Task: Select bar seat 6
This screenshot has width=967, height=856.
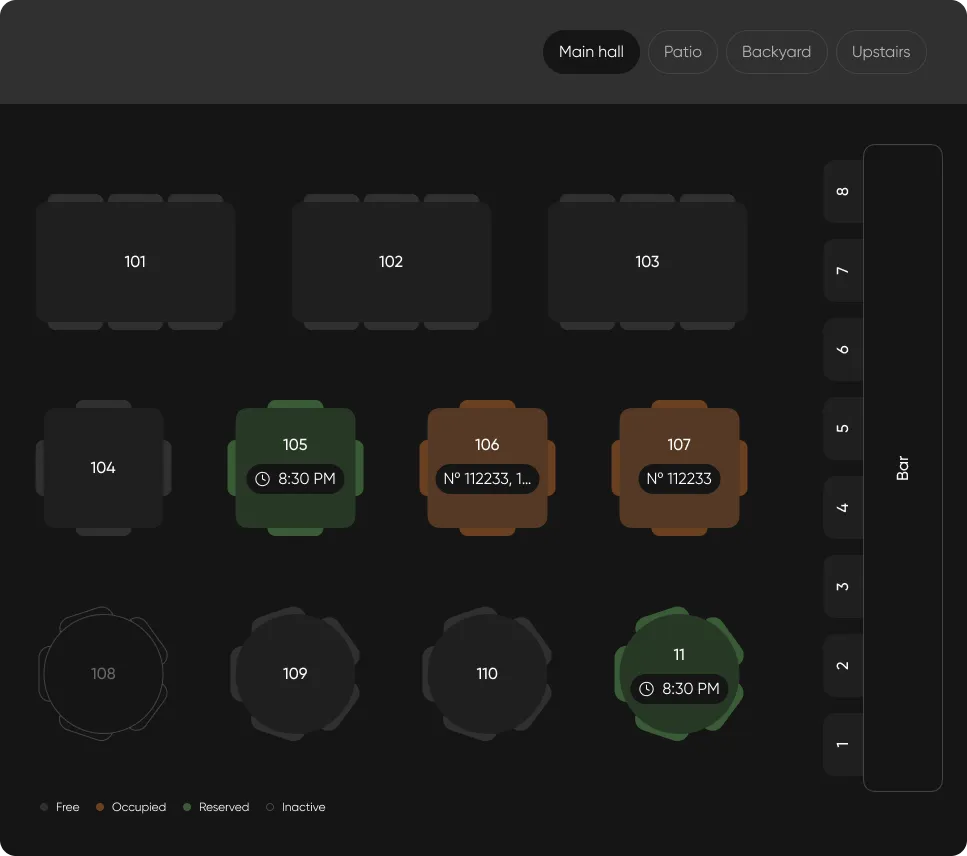Action: tap(842, 349)
